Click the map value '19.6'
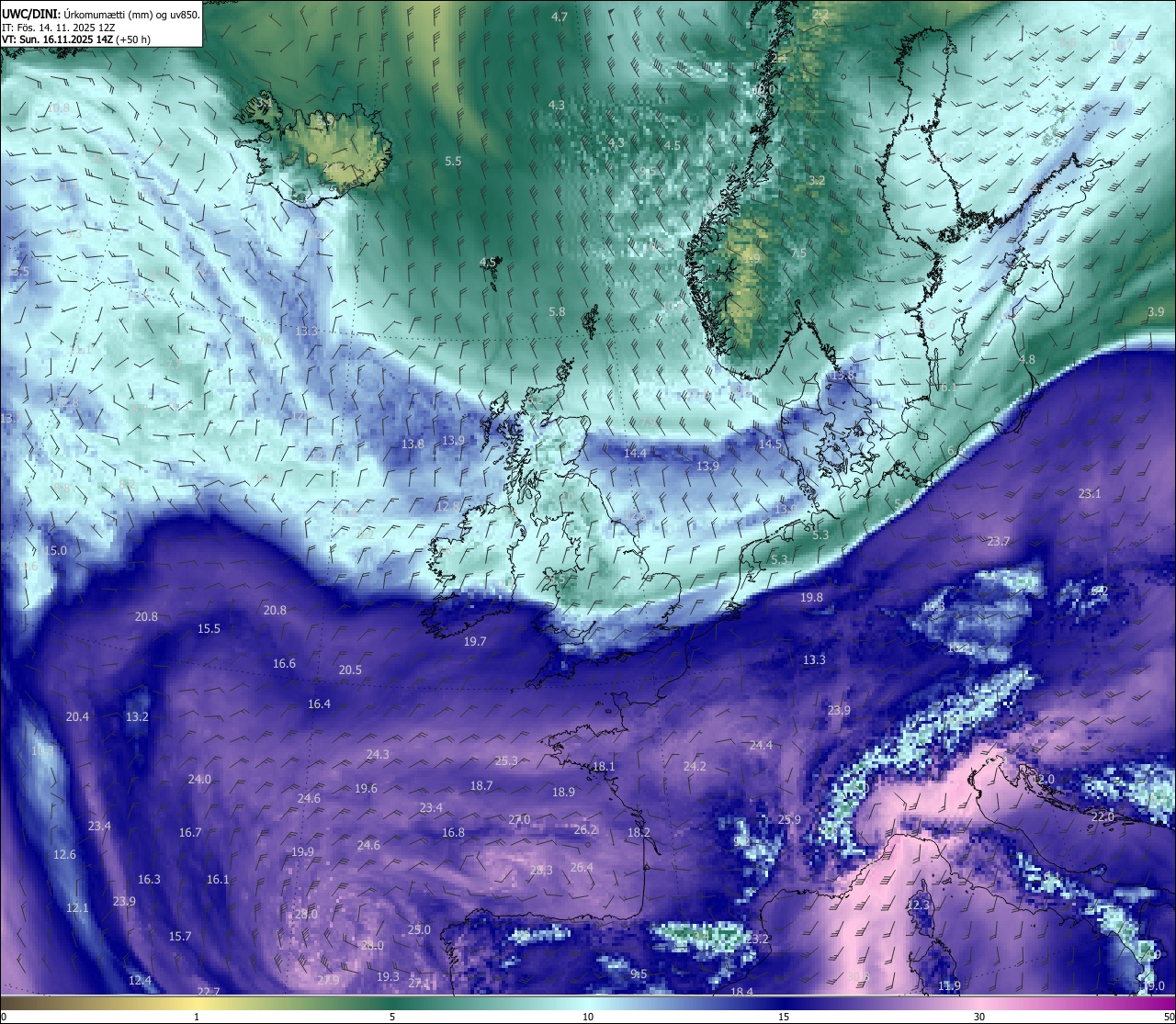 point(366,788)
